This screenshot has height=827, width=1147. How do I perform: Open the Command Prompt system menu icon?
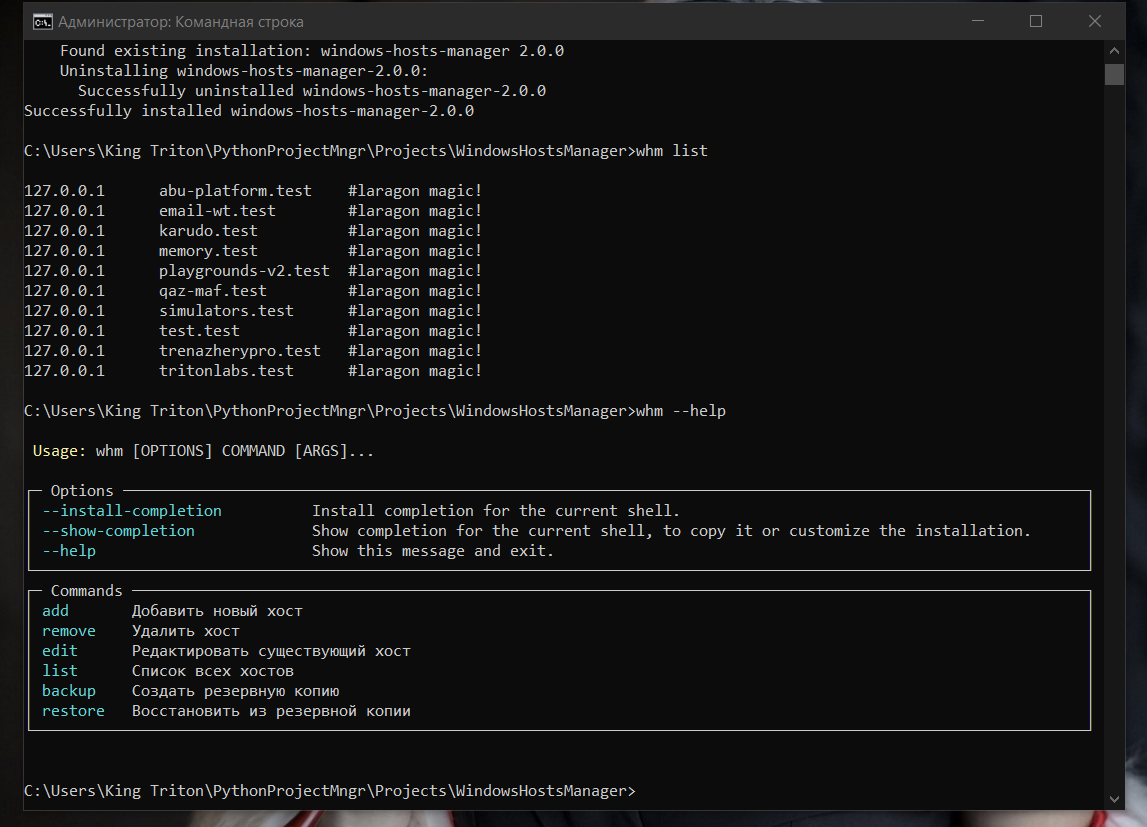43,21
